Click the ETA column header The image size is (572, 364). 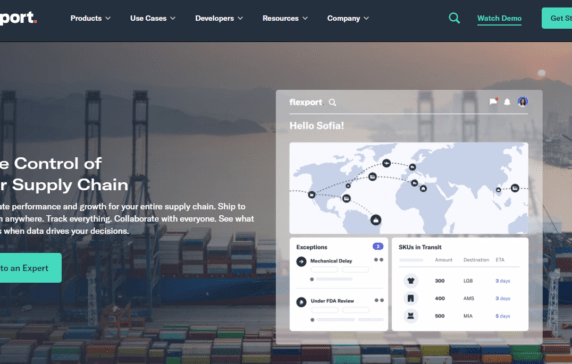point(500,260)
